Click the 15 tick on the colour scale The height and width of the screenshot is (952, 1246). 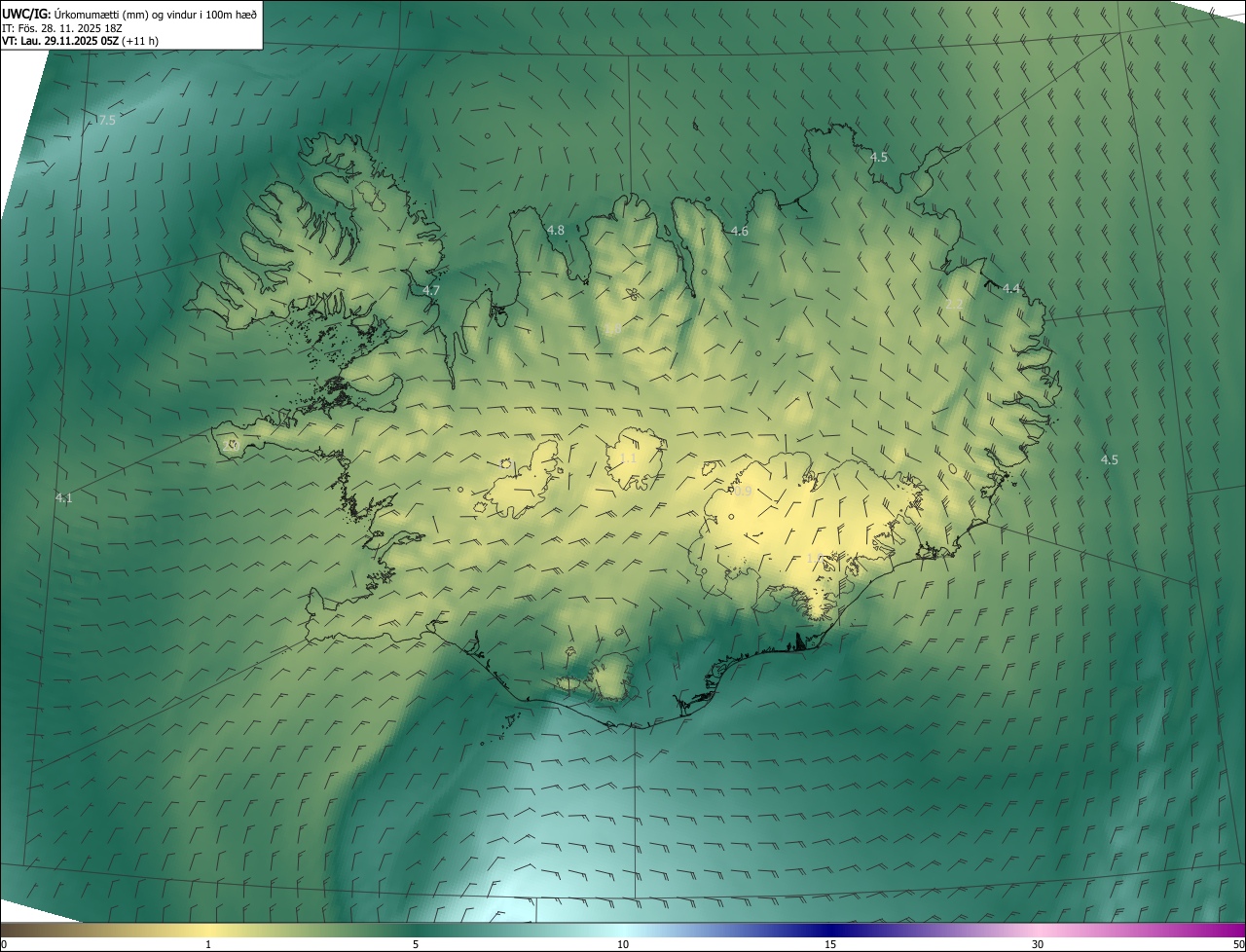click(x=830, y=945)
